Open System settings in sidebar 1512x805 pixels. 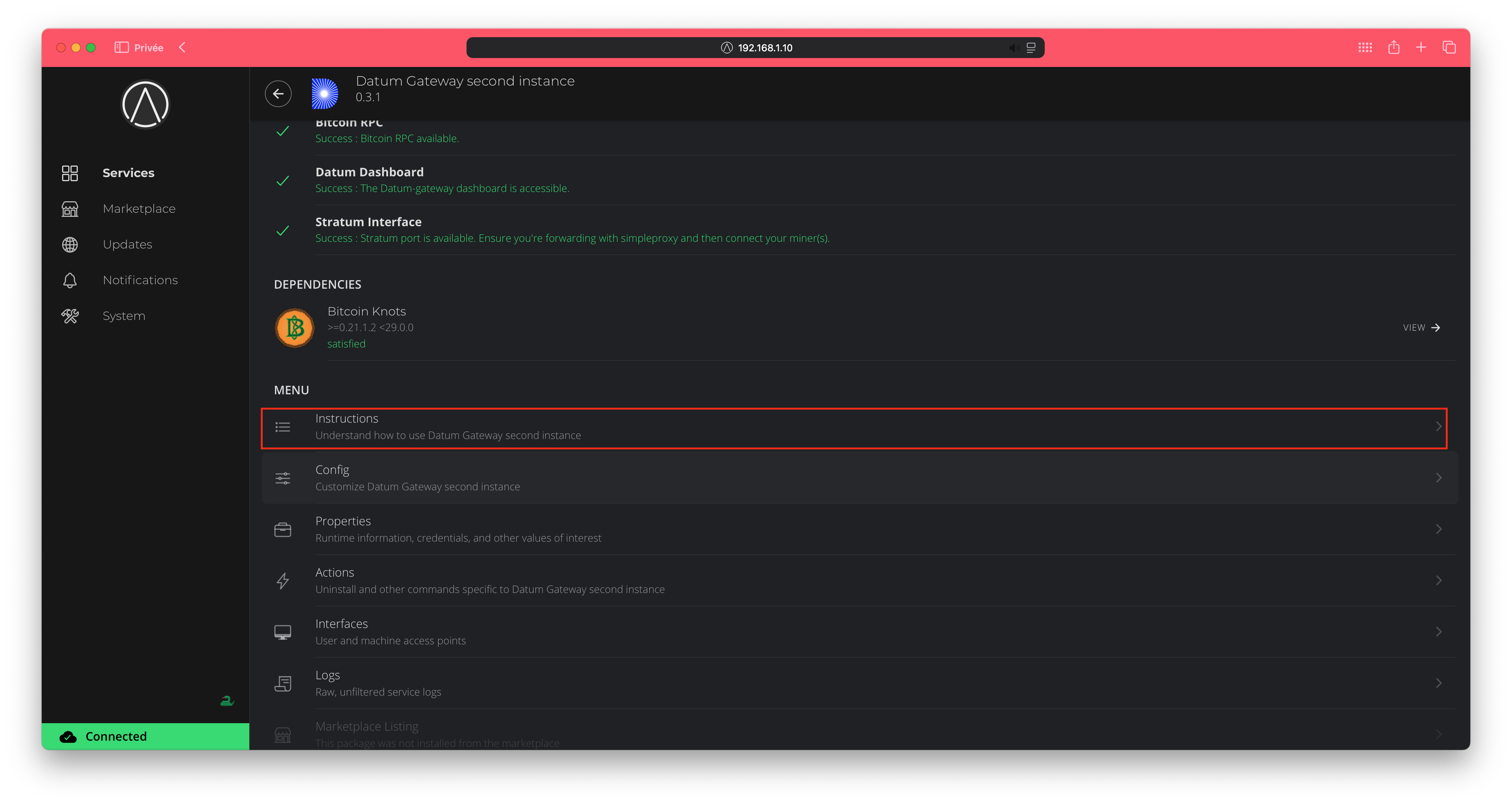point(123,316)
